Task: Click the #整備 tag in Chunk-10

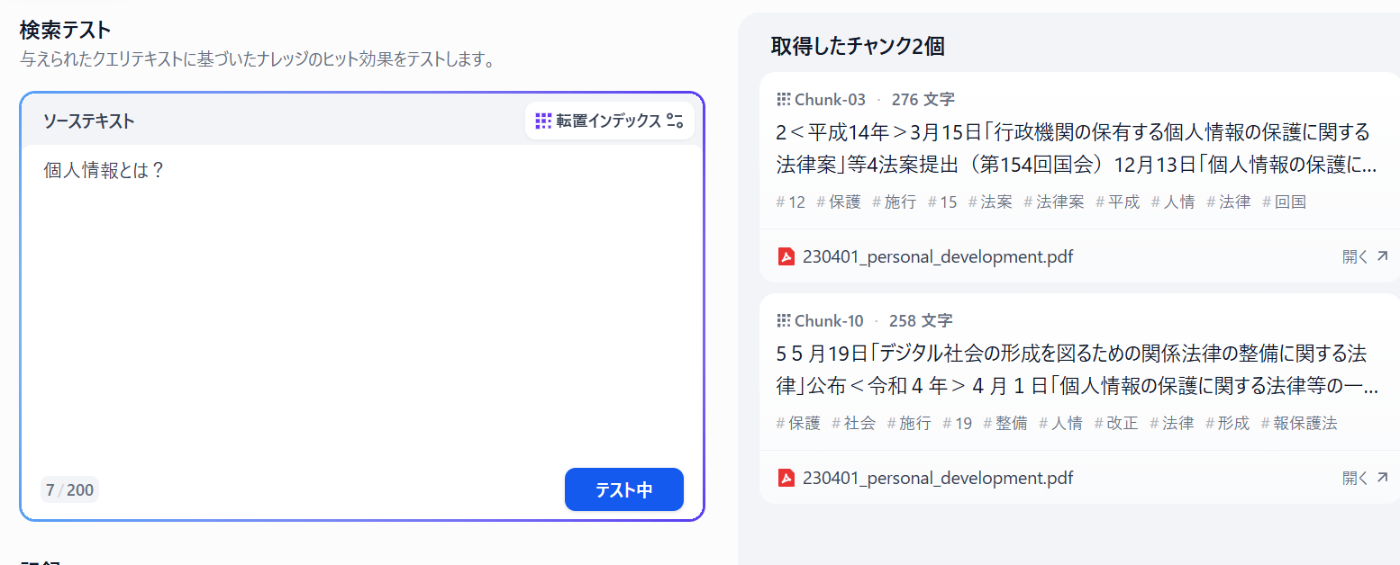Action: click(x=1005, y=423)
